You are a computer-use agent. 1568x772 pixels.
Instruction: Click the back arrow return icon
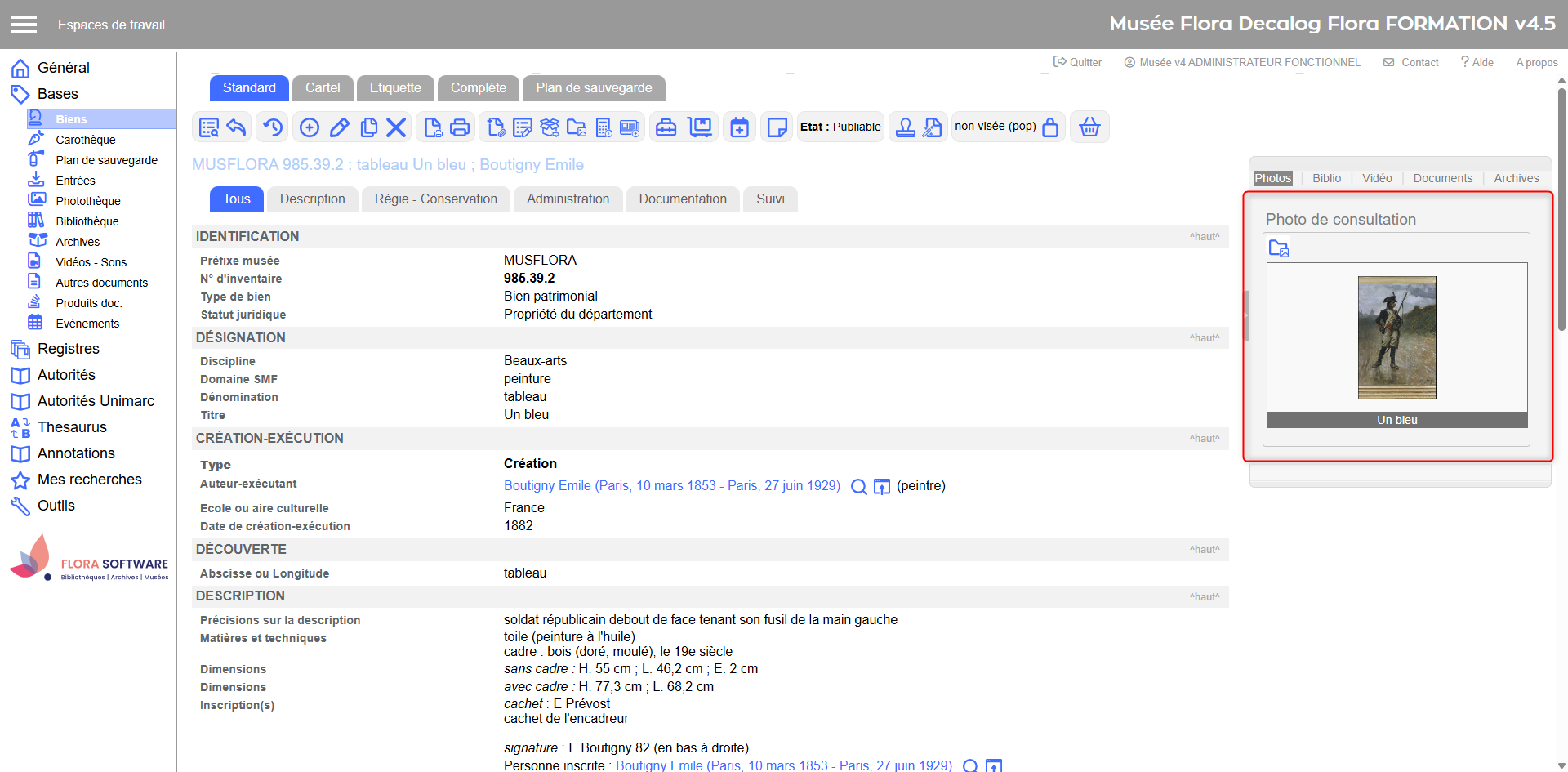[x=237, y=127]
